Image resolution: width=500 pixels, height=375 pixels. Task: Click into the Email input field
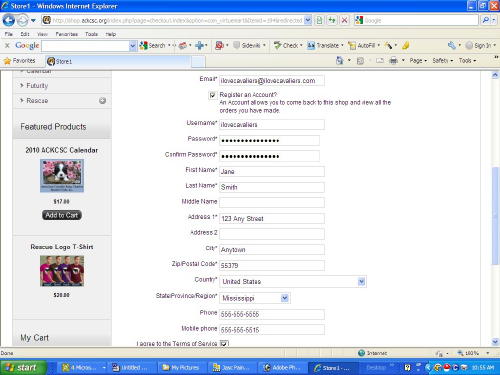pos(272,81)
